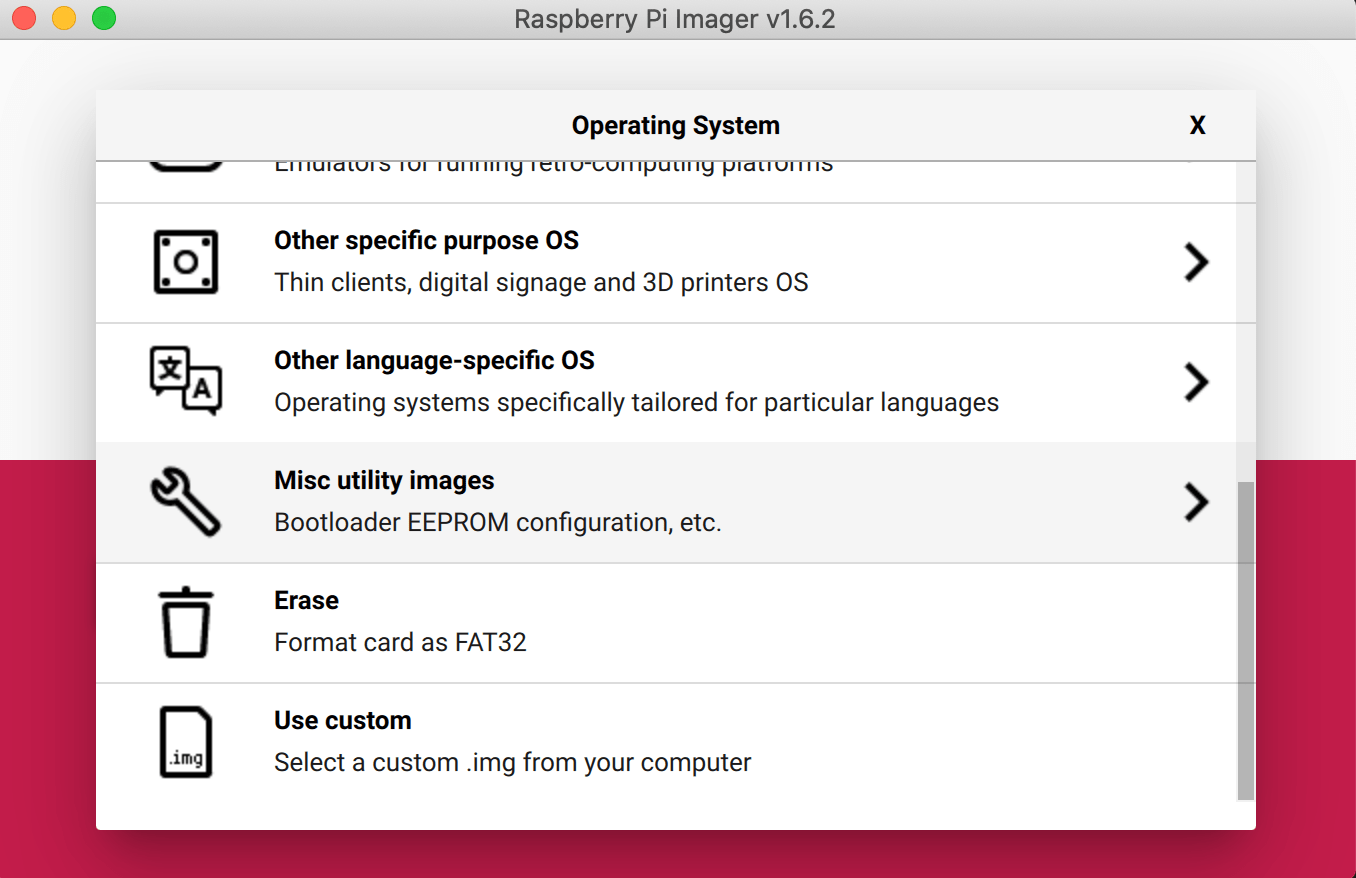1356x878 pixels.
Task: Click "Select a custom .img from your computer"
Action: coord(513,763)
